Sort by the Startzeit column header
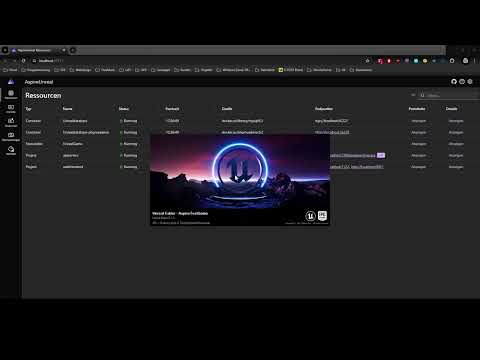The image size is (480, 360). 172,109
